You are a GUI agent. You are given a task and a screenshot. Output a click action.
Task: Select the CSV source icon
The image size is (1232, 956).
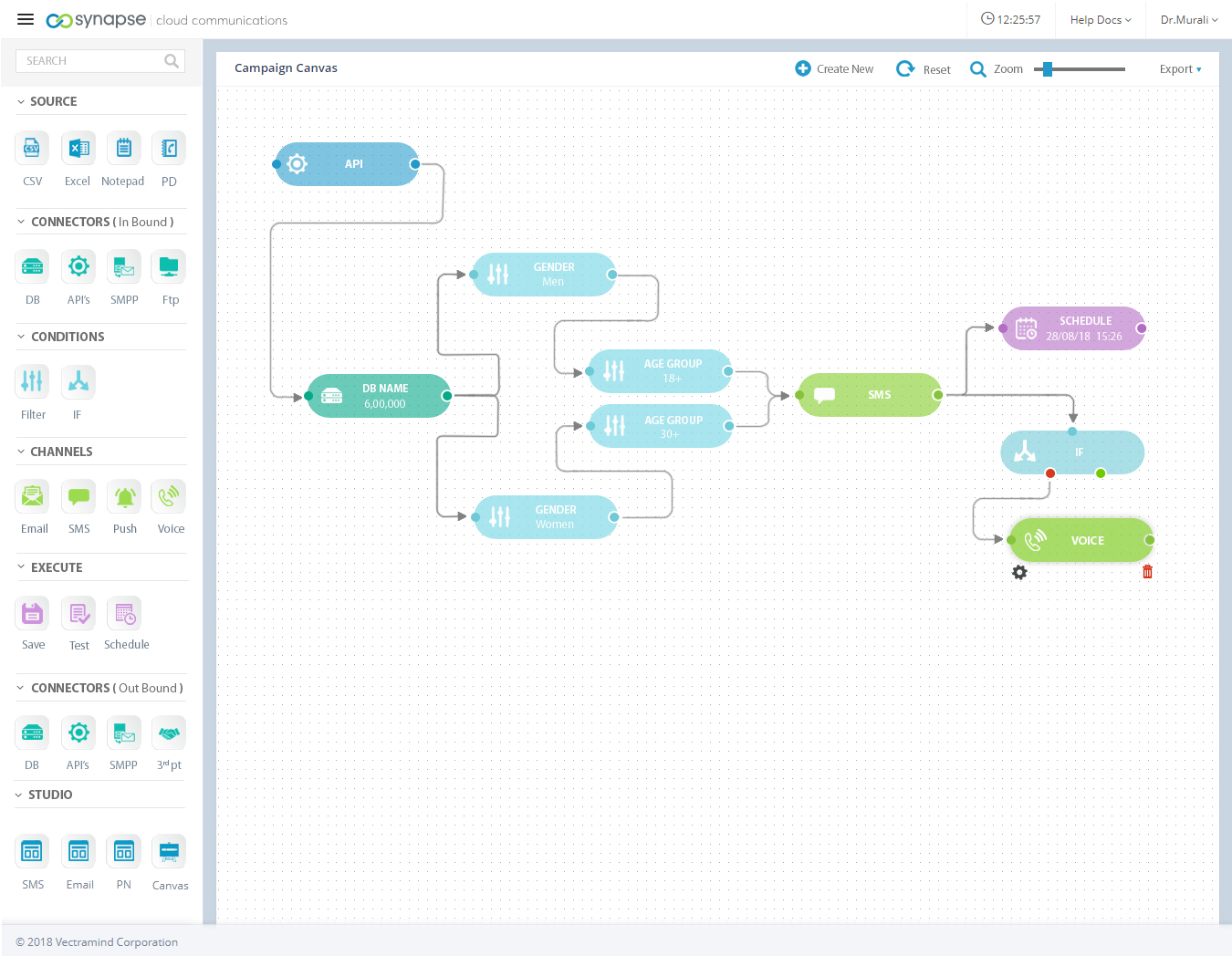pyautogui.click(x=32, y=149)
